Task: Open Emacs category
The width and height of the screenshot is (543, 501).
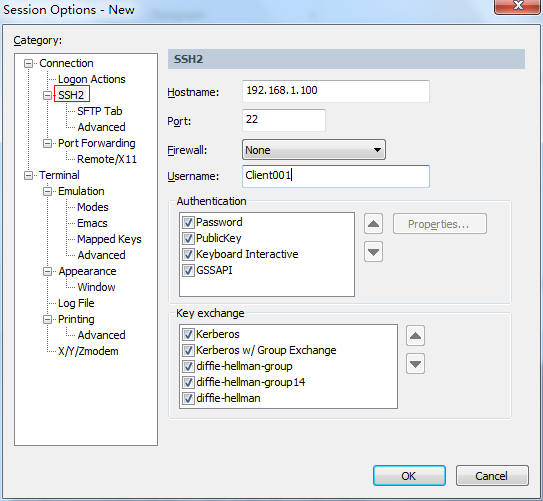Action: (92, 223)
